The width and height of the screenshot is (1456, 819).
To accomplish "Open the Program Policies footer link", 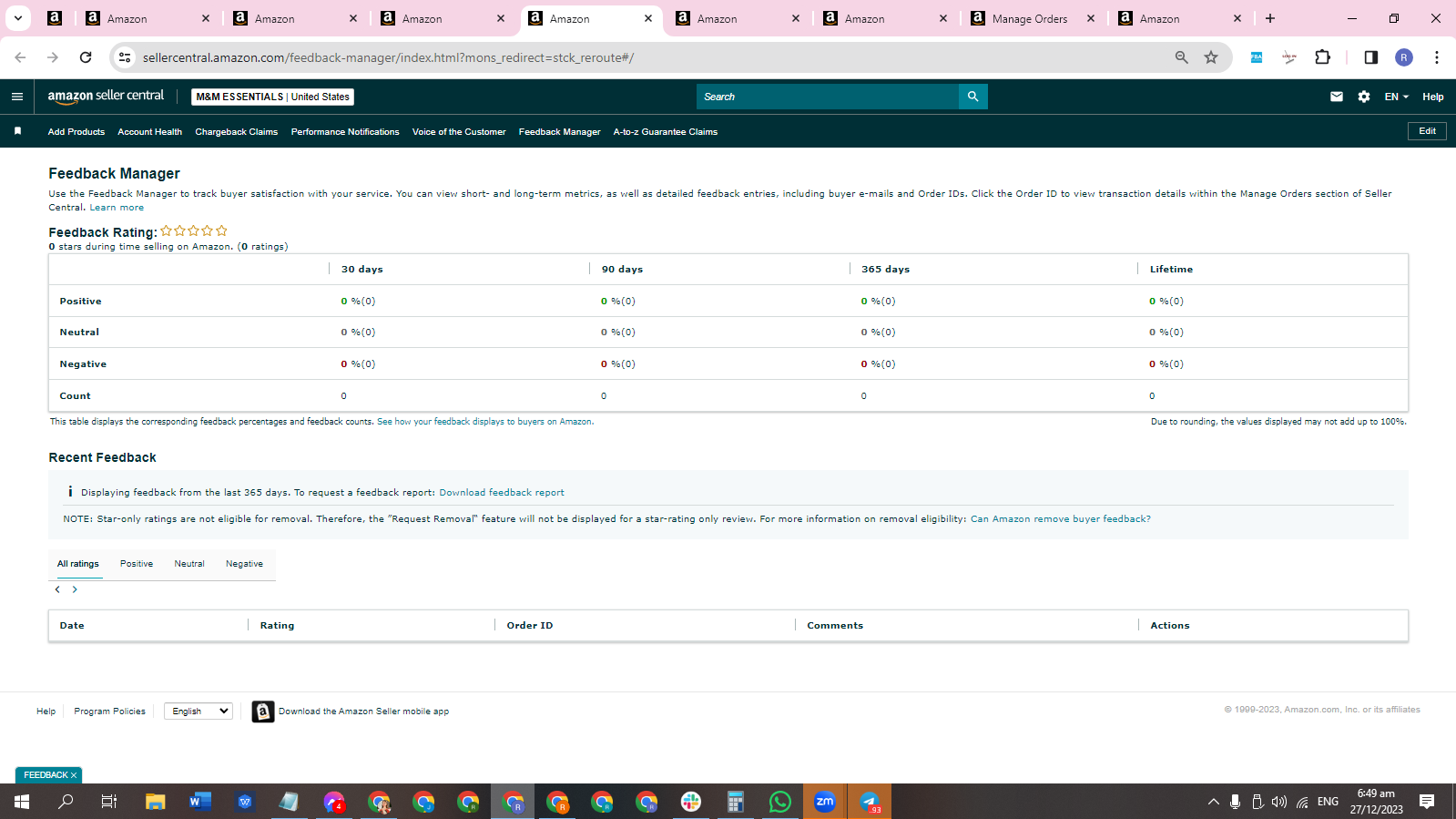I will pos(110,712).
